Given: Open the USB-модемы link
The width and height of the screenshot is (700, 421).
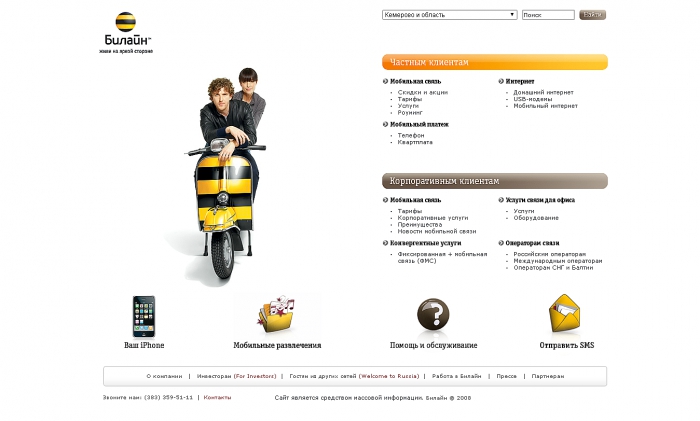Looking at the screenshot, I should point(533,99).
